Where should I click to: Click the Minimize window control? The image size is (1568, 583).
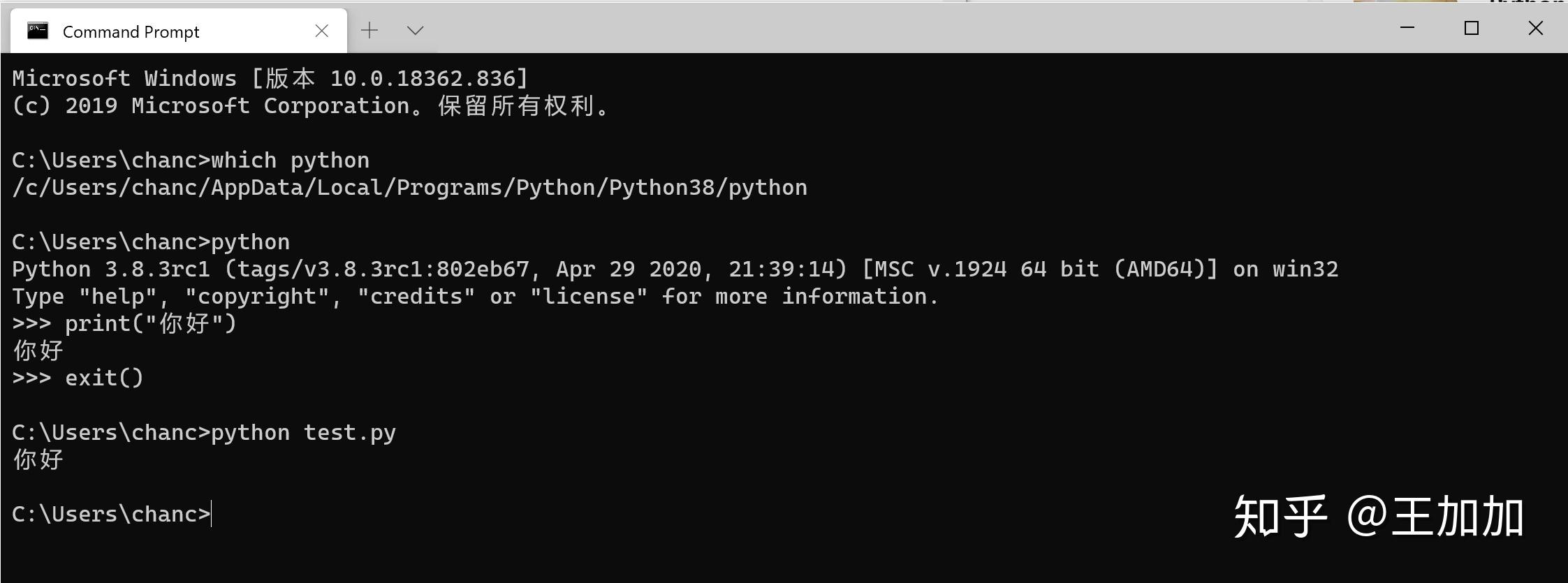1409,28
